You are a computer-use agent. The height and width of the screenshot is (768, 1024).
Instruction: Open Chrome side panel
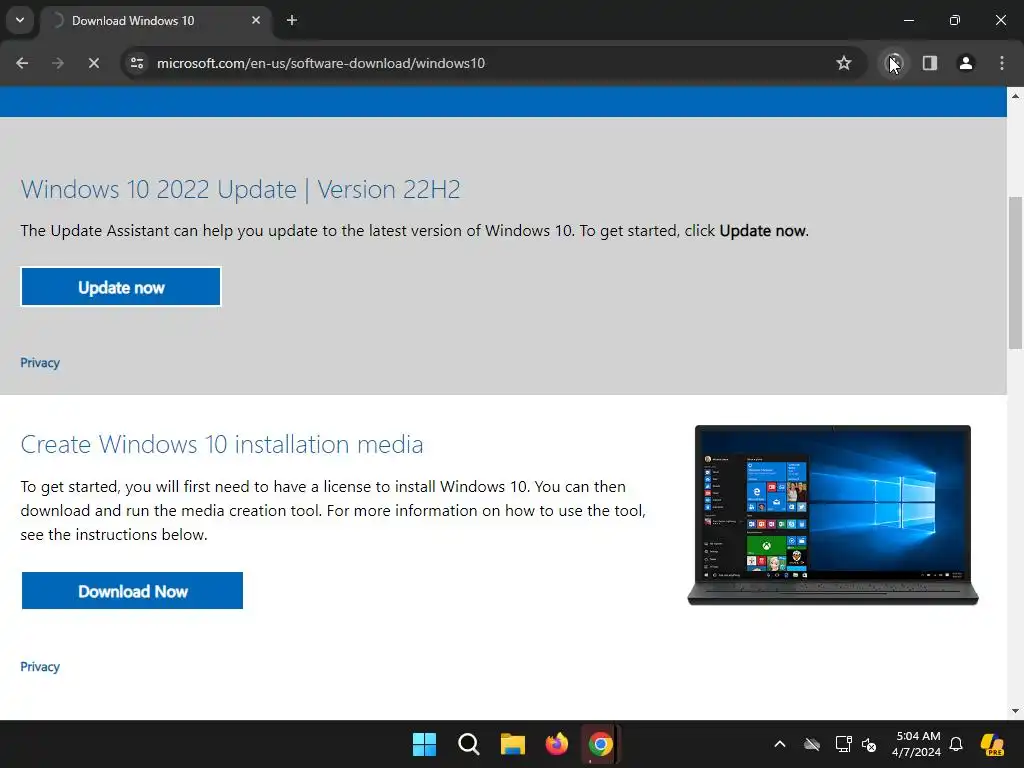pos(930,63)
